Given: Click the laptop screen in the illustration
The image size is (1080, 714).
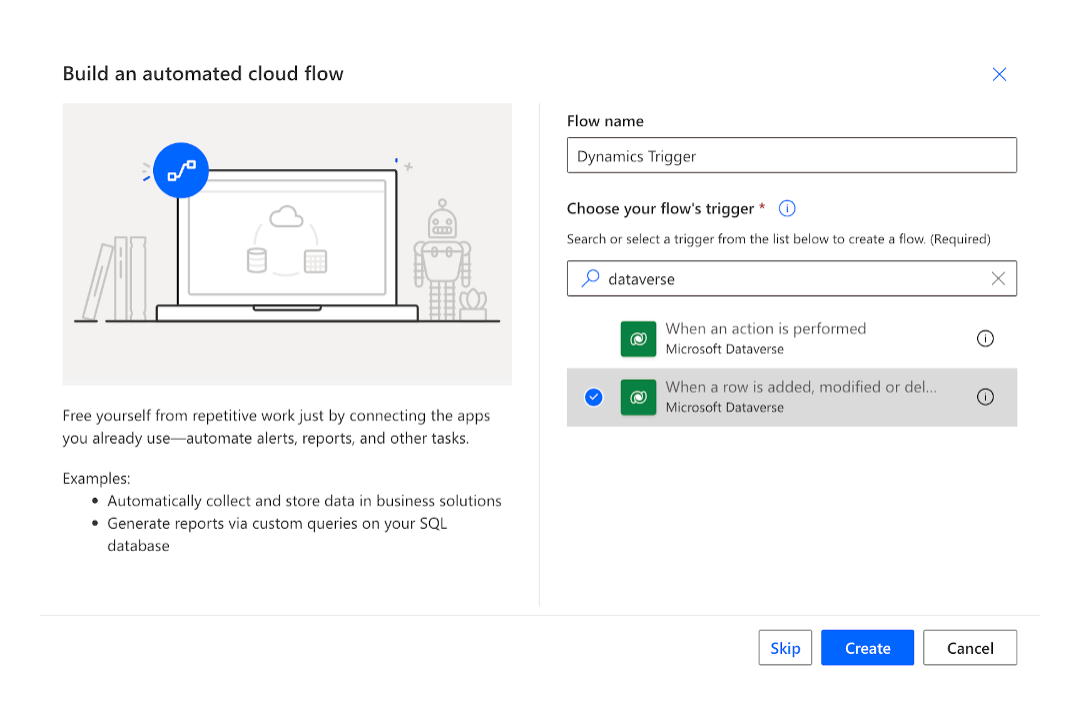Looking at the screenshot, I should (x=286, y=240).
